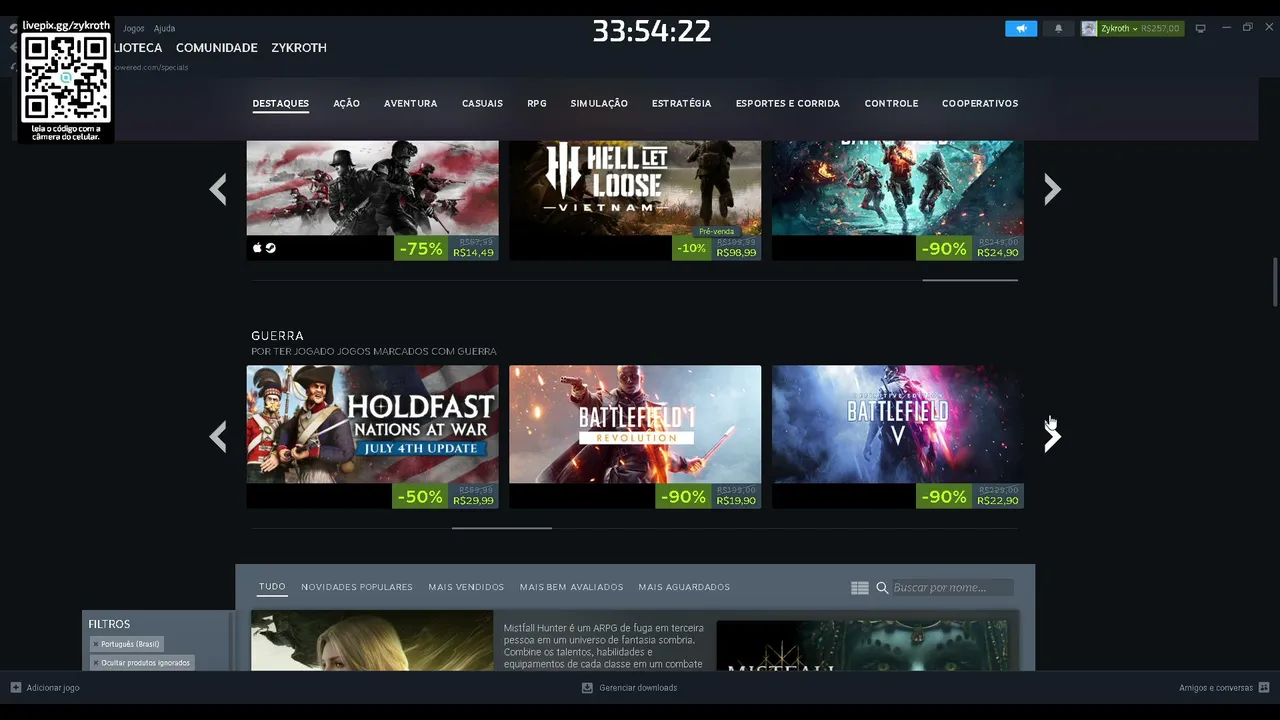Click the R$22,90 Battlefield V price
Image resolution: width=1280 pixels, height=720 pixels.
(x=998, y=500)
